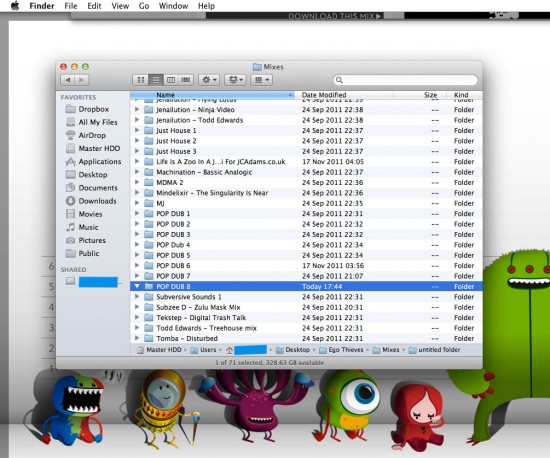Screen dimensions: 550x458
Task: Collapse the POP DUB 8 folder
Action: coord(137,286)
